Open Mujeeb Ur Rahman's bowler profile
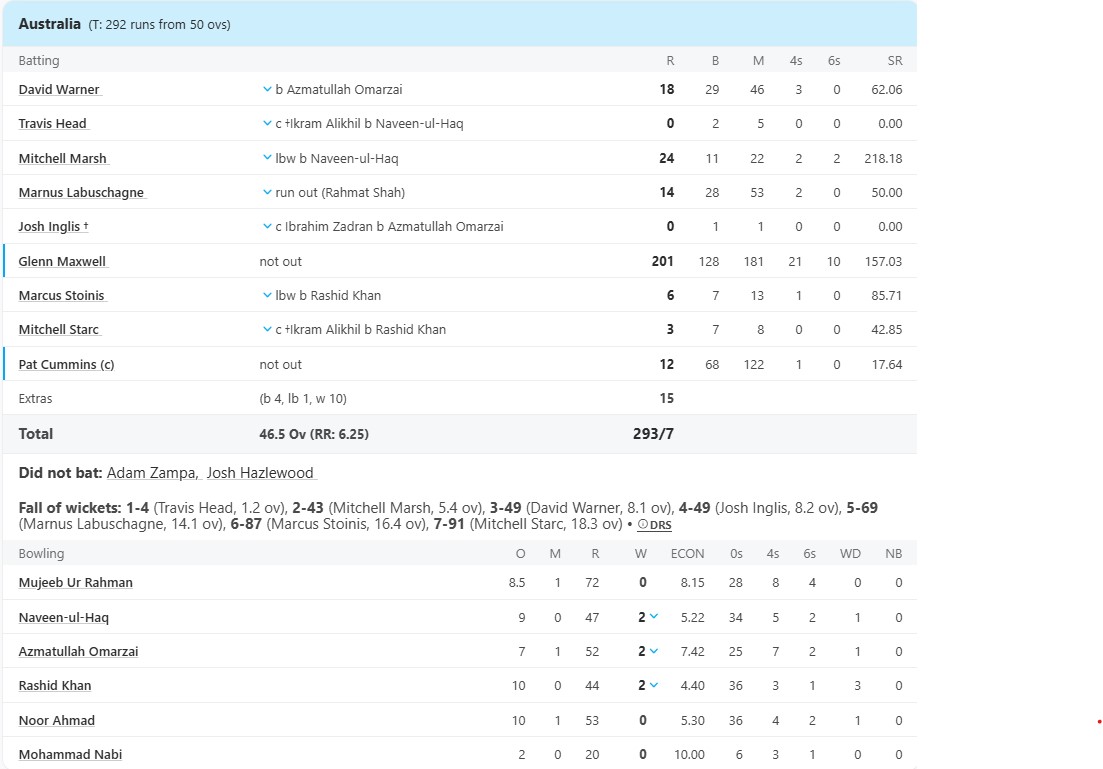 (x=75, y=583)
